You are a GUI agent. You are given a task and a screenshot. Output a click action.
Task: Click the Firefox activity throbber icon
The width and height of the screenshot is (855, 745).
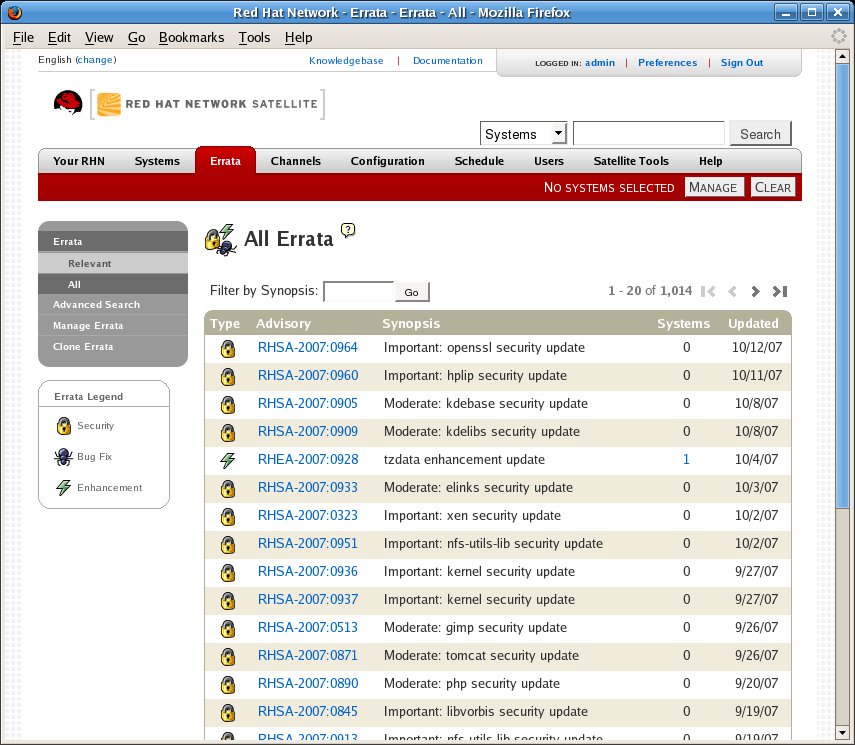tap(839, 37)
